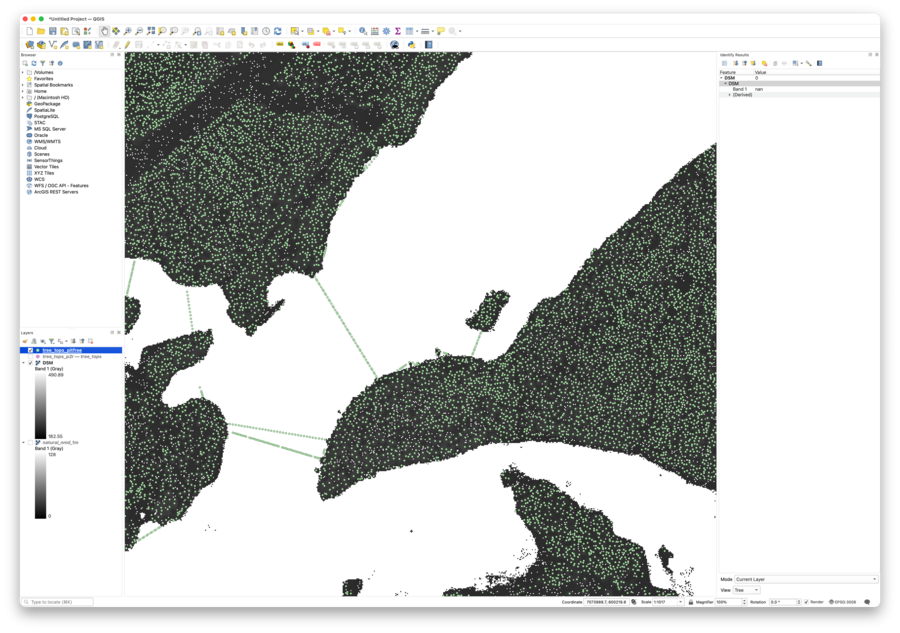Select XYZ Tiles in Browser

coord(44,173)
